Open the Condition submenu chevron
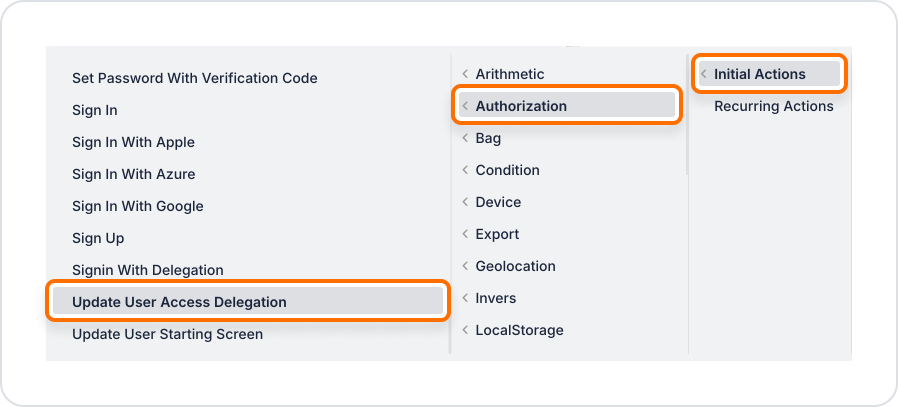Screen dimensions: 898x407 tap(465, 170)
